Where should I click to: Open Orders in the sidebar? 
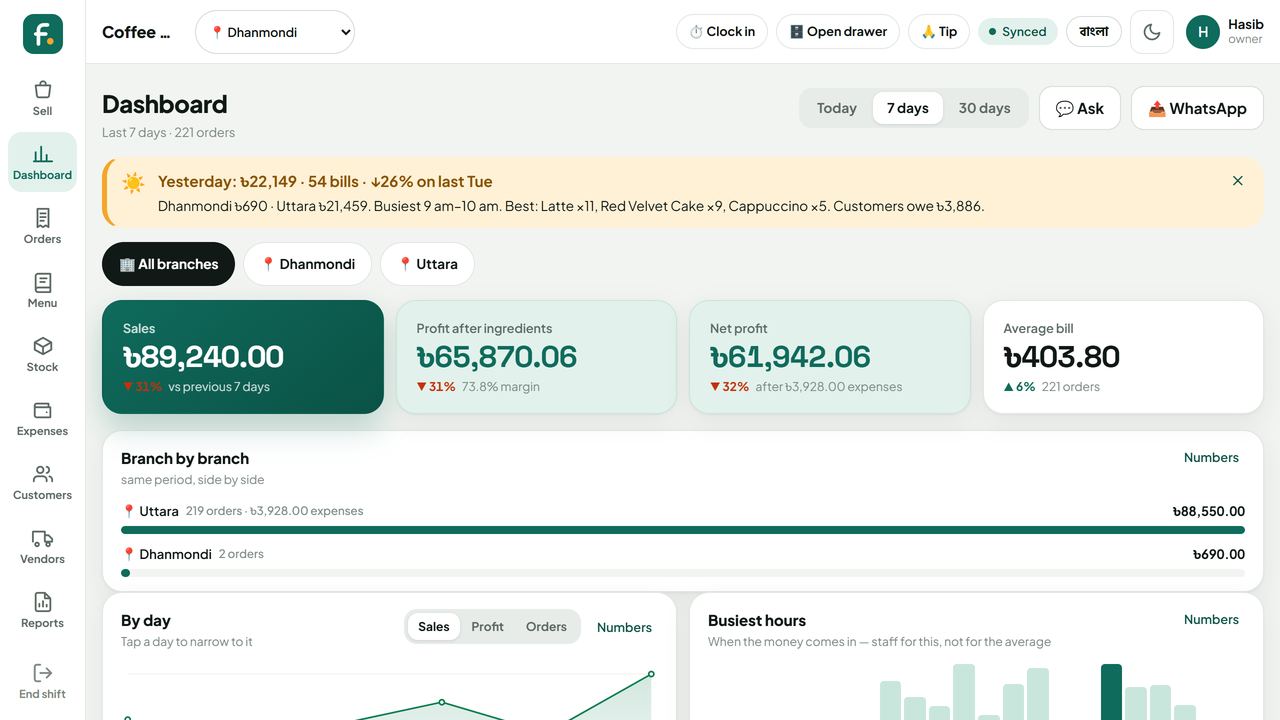click(x=42, y=226)
